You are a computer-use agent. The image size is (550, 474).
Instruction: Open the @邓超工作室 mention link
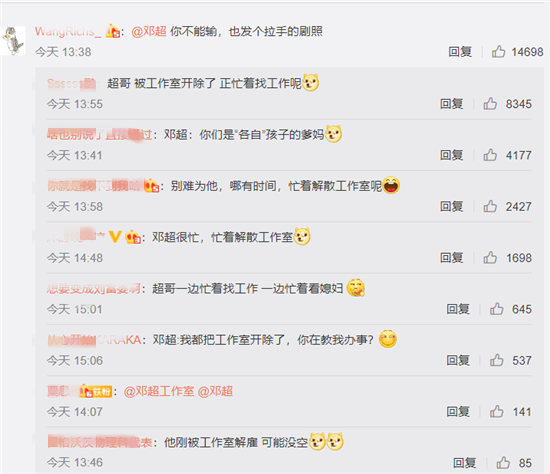point(159,391)
